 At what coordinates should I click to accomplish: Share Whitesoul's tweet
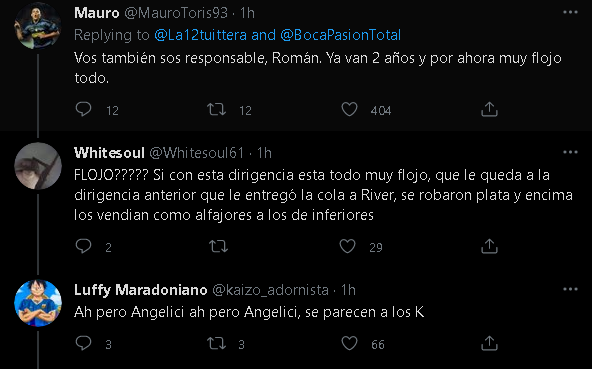click(x=489, y=246)
